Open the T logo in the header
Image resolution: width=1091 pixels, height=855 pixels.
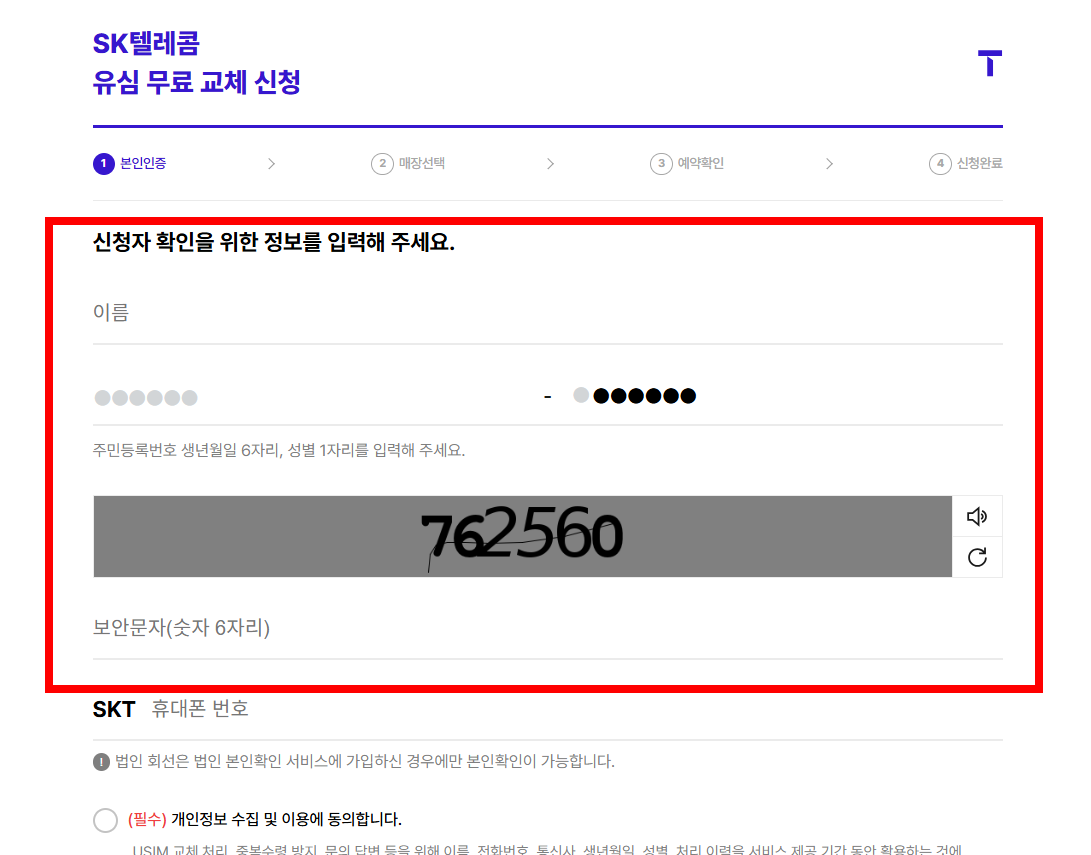click(989, 63)
